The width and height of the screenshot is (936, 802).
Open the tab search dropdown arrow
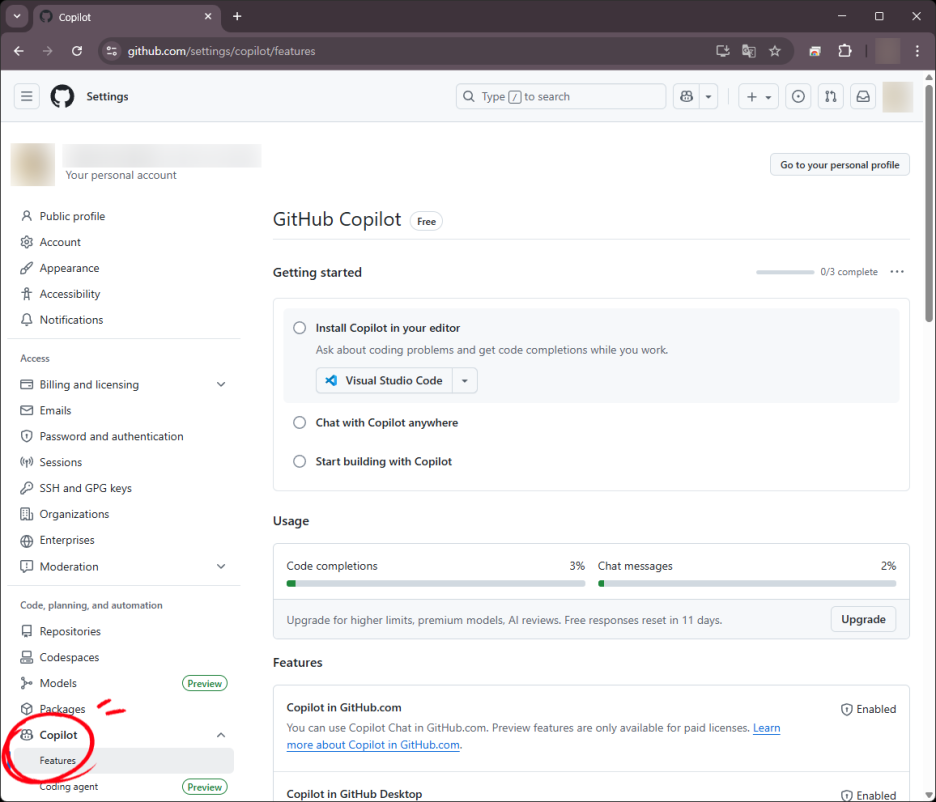click(x=17, y=17)
